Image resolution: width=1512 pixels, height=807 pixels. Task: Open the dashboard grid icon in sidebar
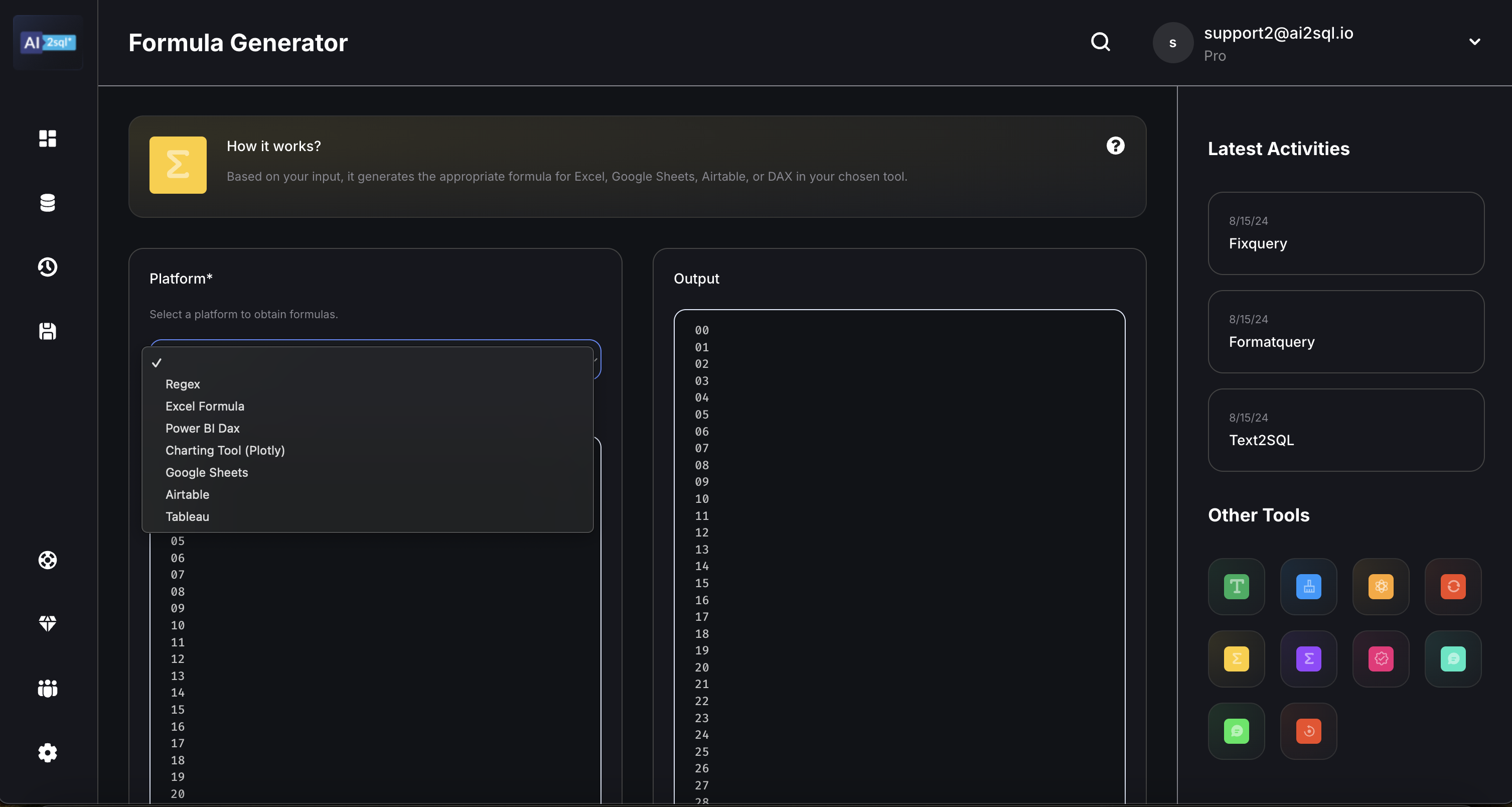48,139
